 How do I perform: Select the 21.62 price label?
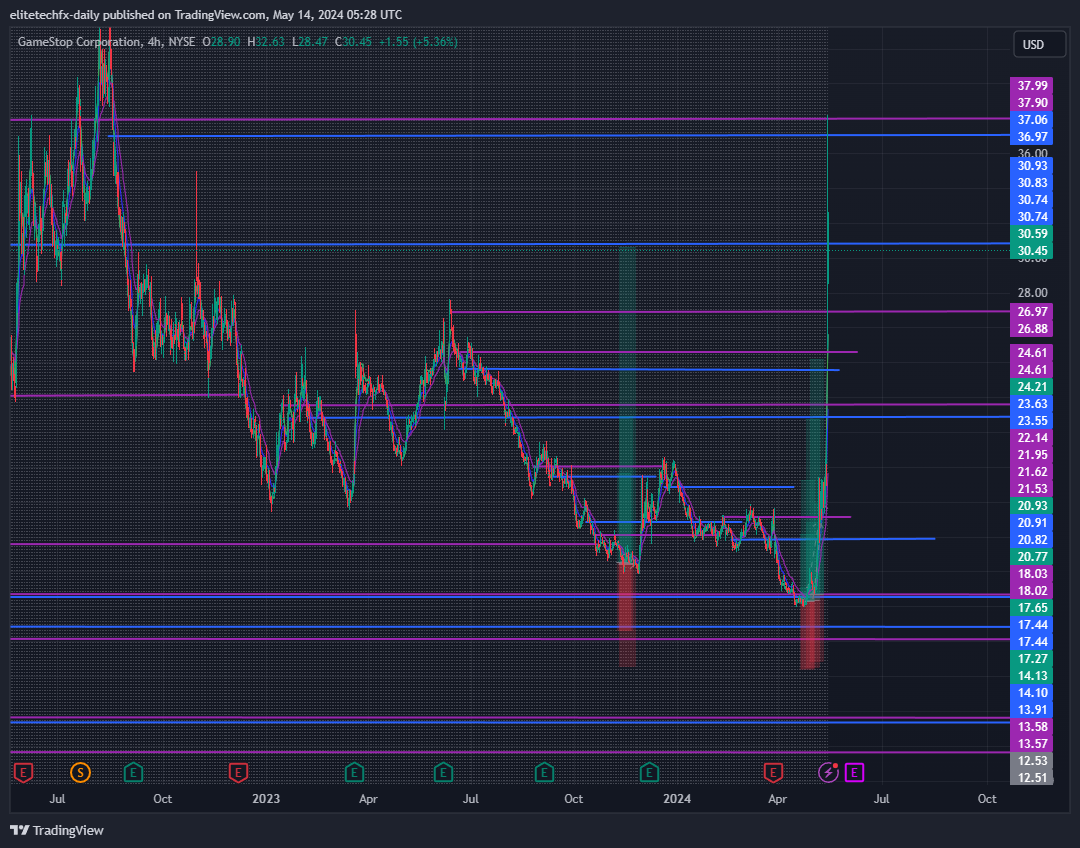[1032, 472]
